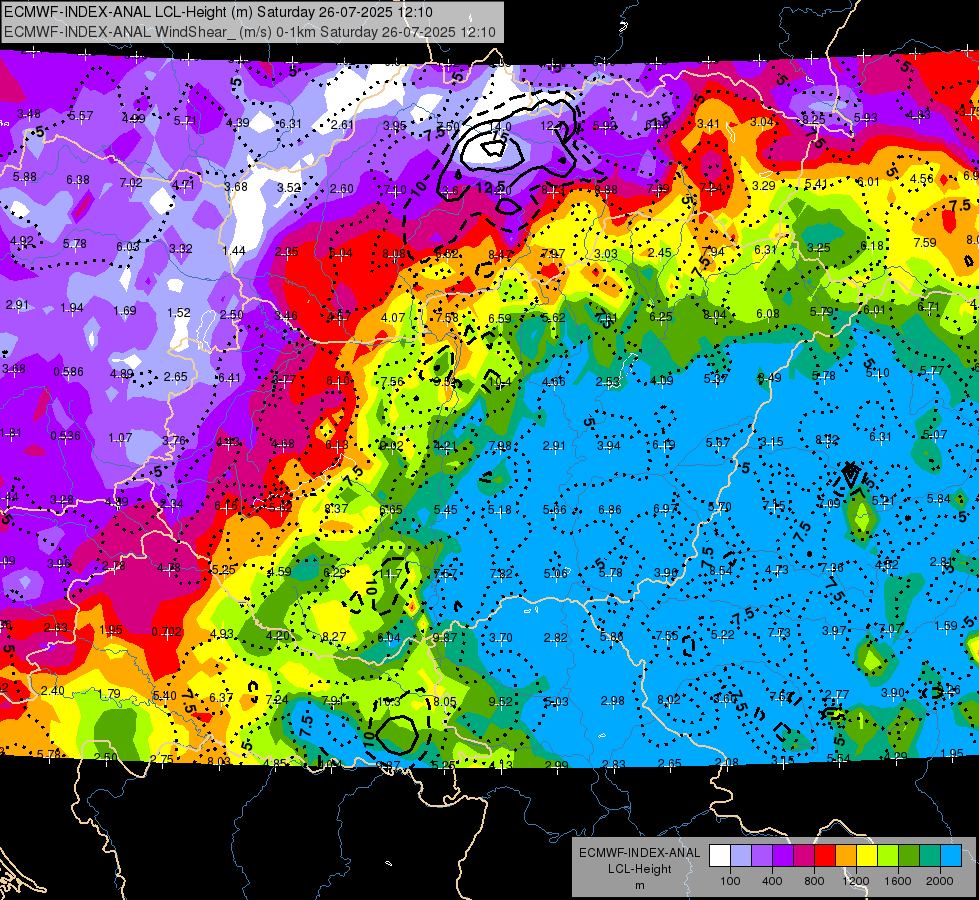Click the WindShear_ (m/s) 0-1km title line
Screen dimensions: 979x900
coord(250,32)
